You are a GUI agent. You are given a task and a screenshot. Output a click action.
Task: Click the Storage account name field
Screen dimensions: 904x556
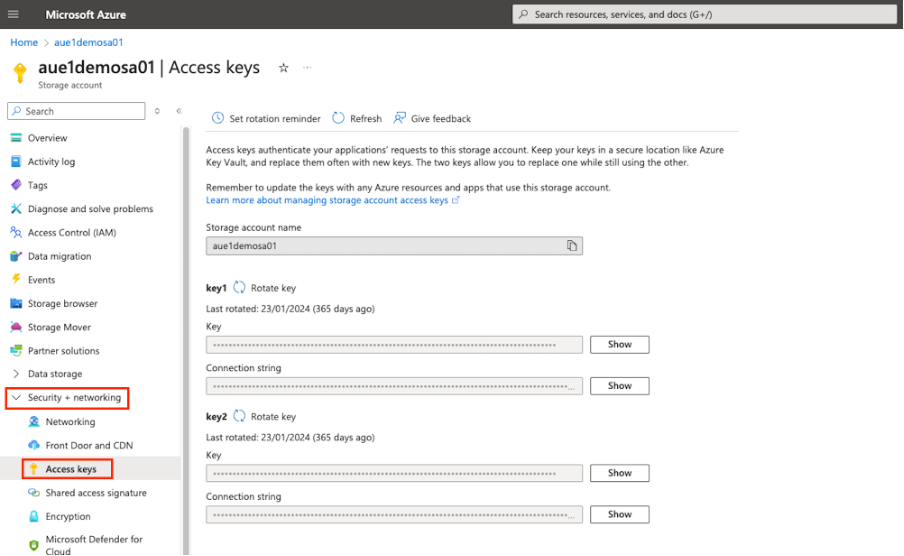(x=394, y=246)
